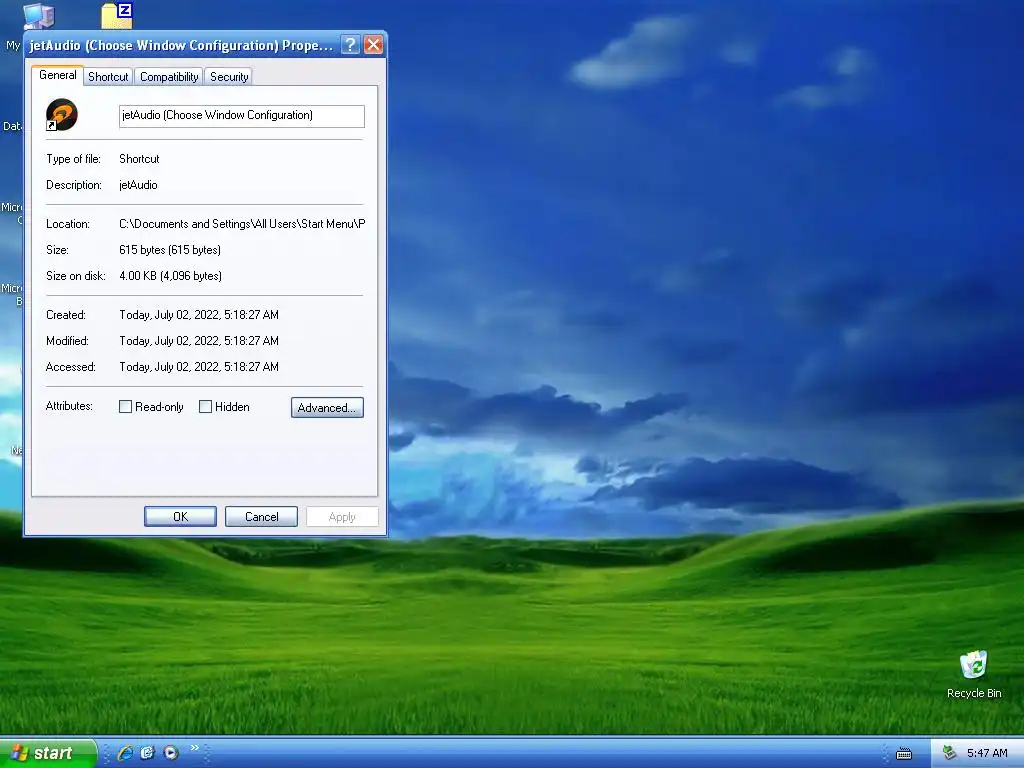
Task: Click the Safely Remove Hardware tray icon
Action: 950,753
